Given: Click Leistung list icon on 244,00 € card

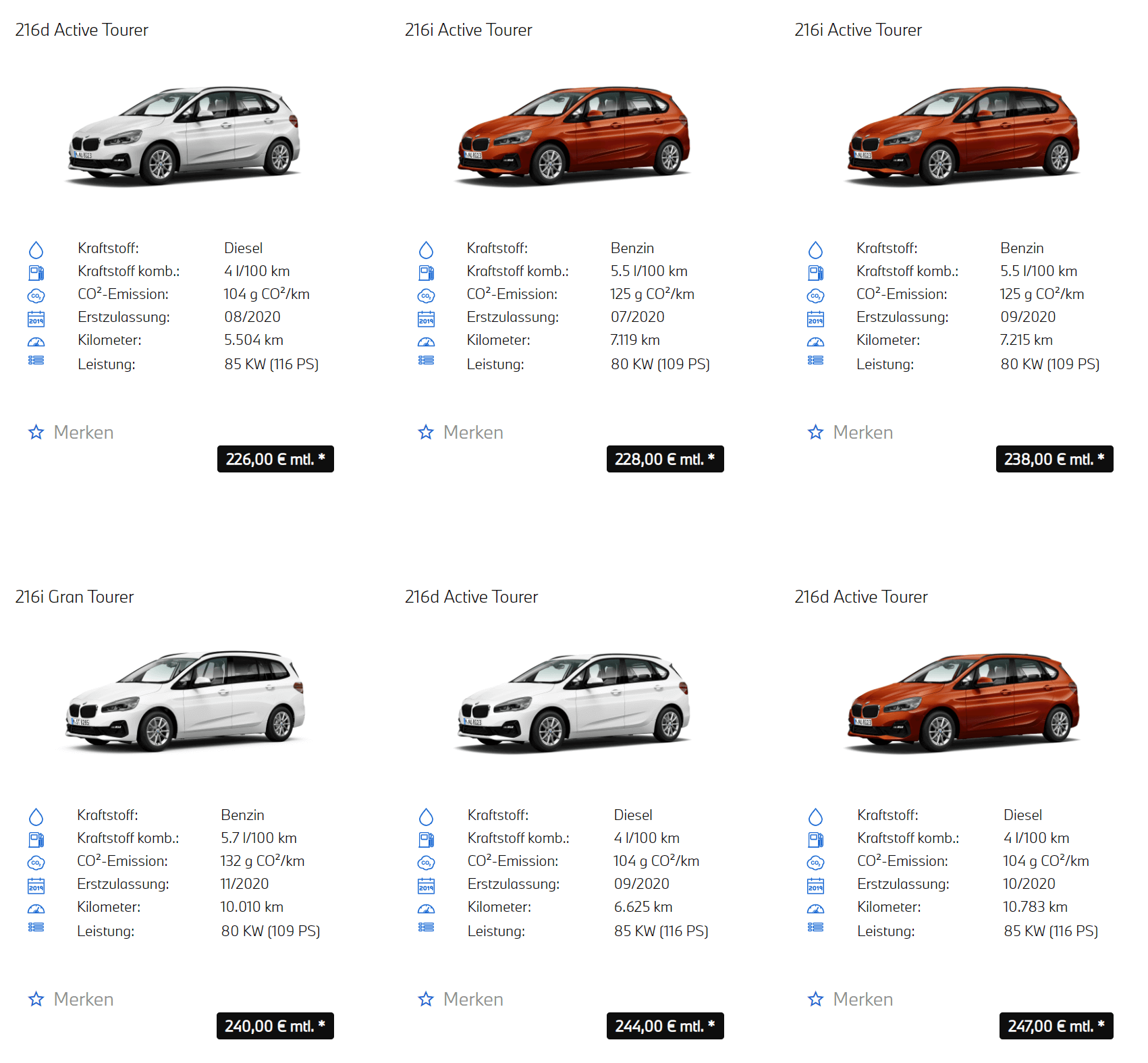Looking at the screenshot, I should (x=426, y=927).
